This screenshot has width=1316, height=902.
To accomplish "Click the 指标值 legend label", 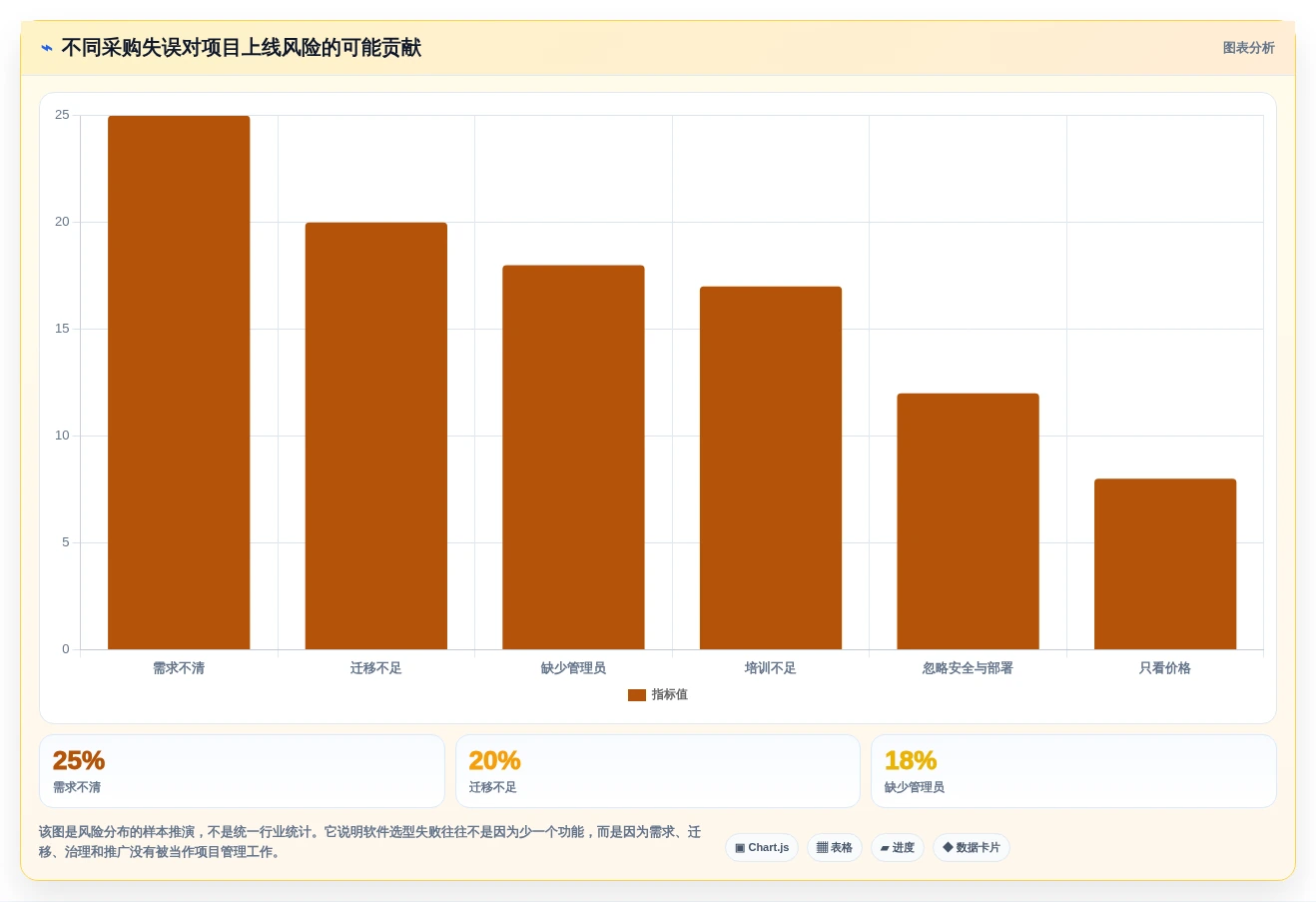I will tap(669, 695).
